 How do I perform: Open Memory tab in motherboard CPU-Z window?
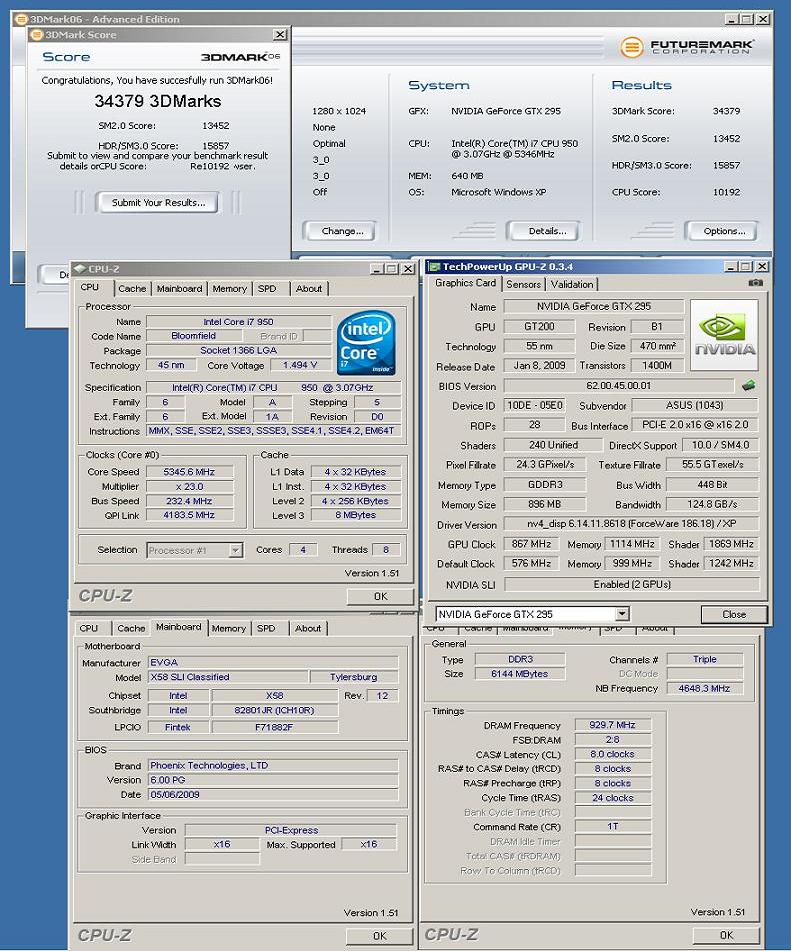[x=229, y=628]
